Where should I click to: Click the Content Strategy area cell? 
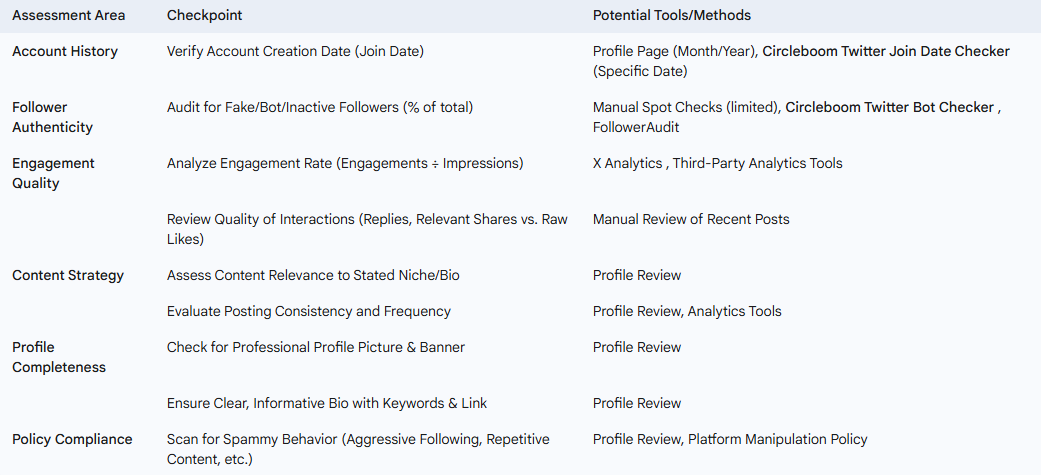[x=68, y=275]
